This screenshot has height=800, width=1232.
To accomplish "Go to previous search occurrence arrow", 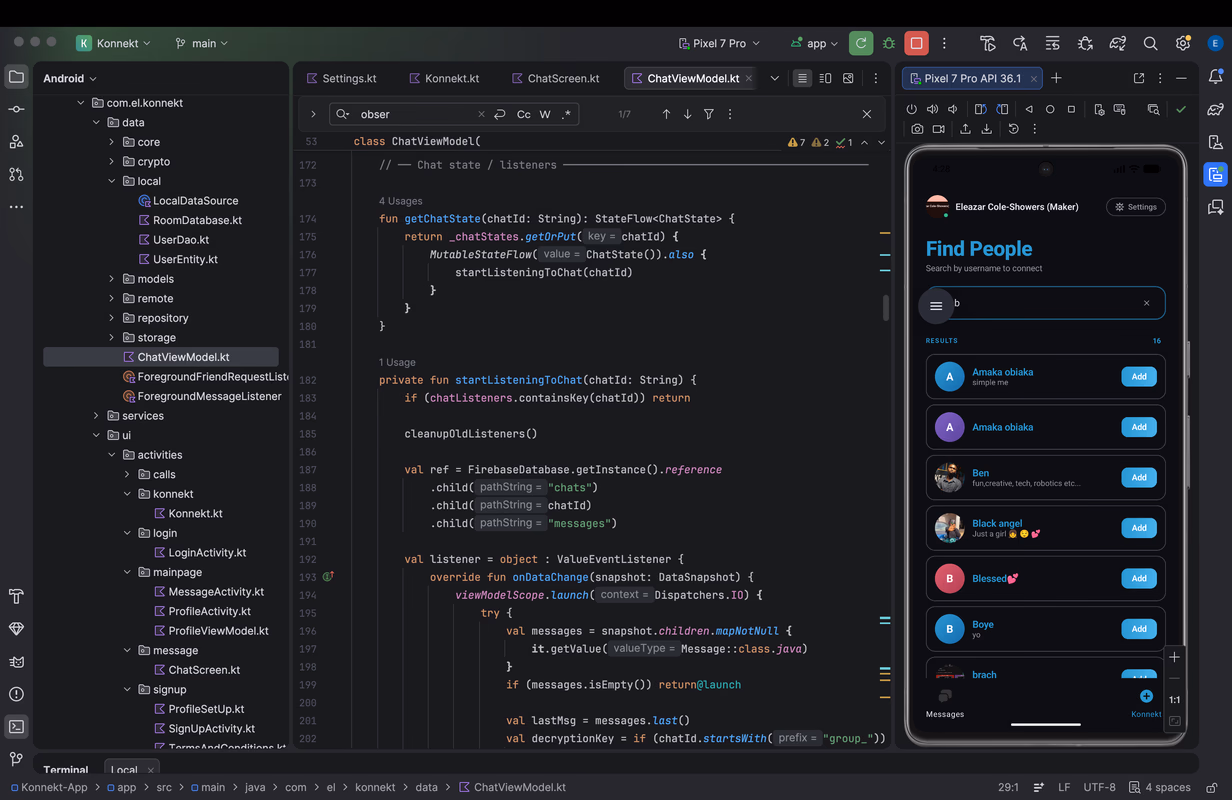I will [666, 114].
